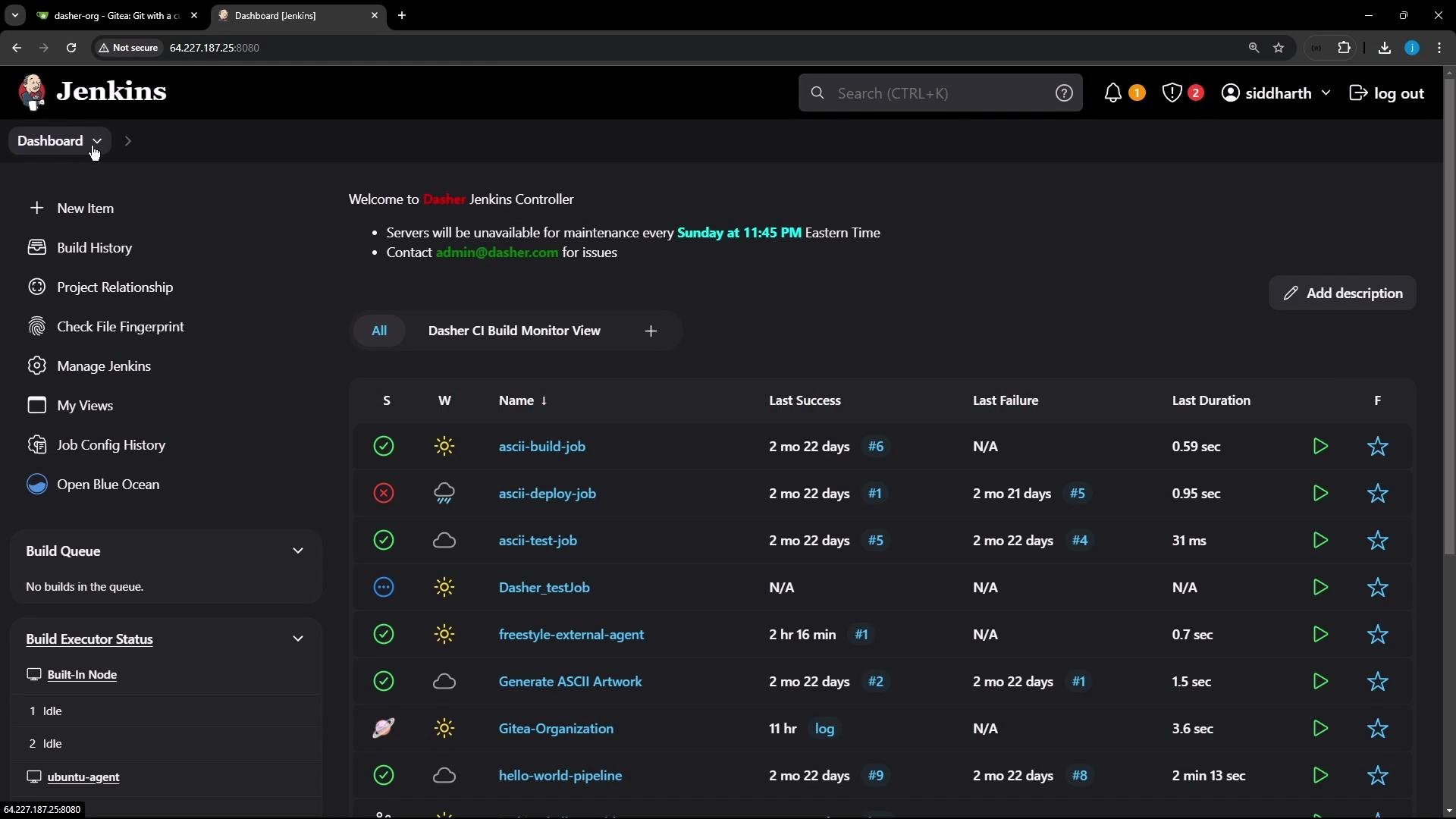Viewport: 1456px width, 819px height.
Task: Open the notifications bell icon
Action: [1112, 93]
